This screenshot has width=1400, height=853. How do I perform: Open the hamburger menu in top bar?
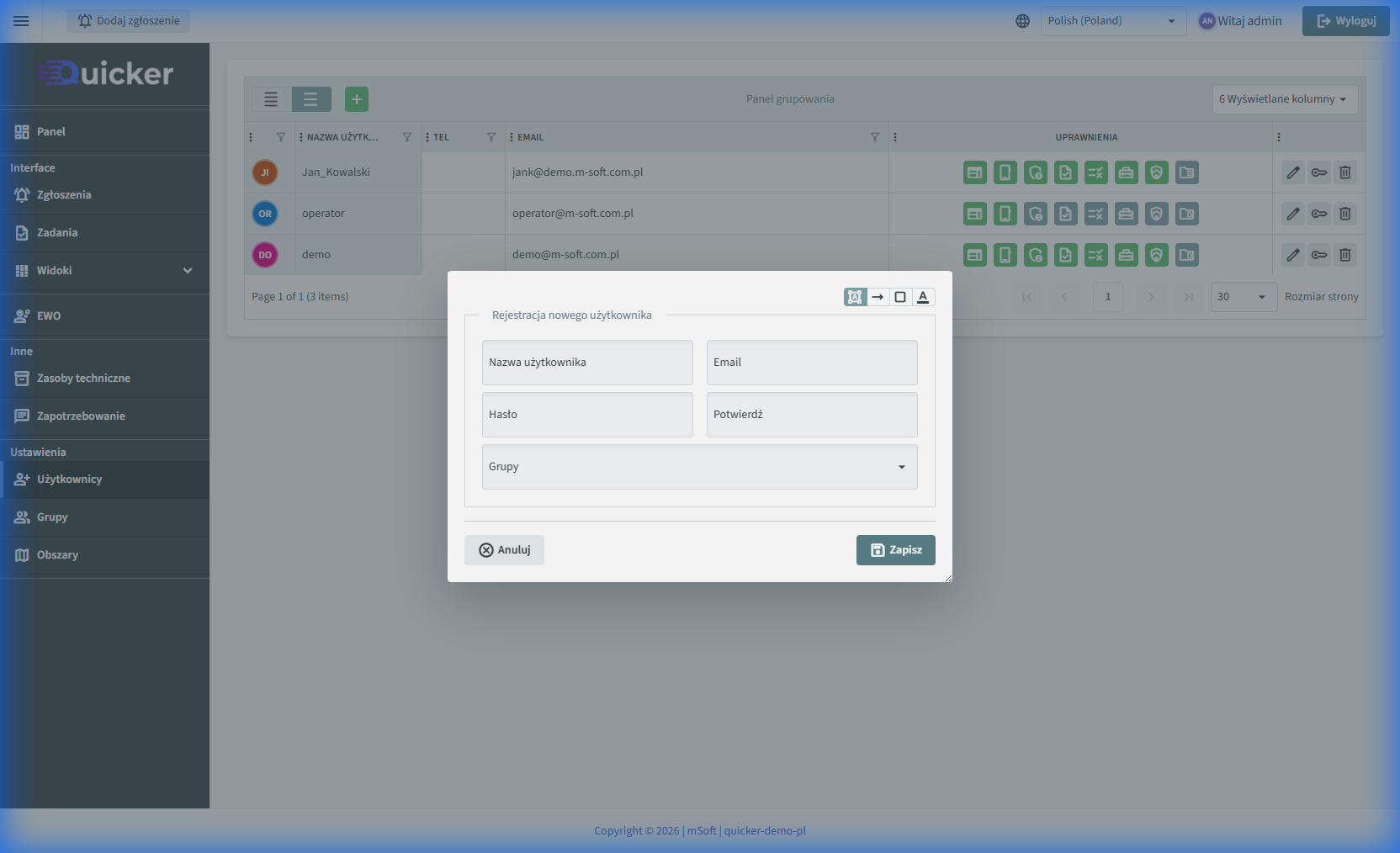[x=21, y=21]
